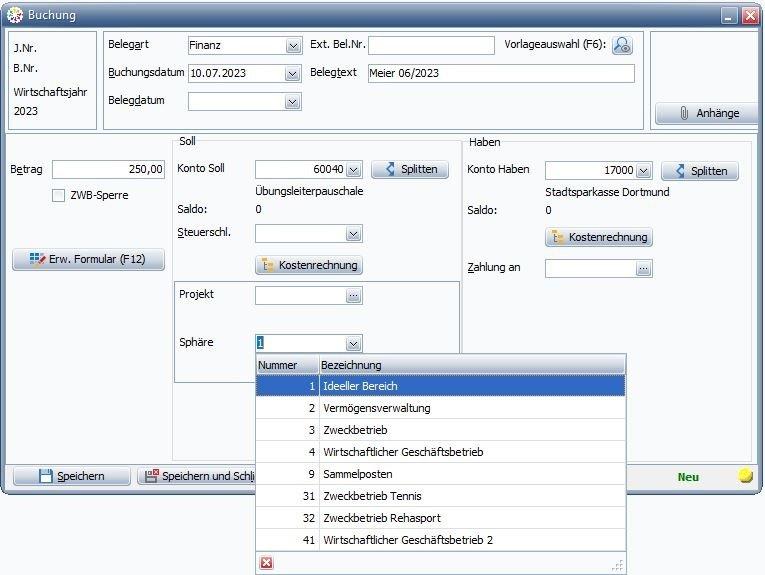Click the red X in dropdown footer
This screenshot has height=575, width=765.
tap(266, 563)
